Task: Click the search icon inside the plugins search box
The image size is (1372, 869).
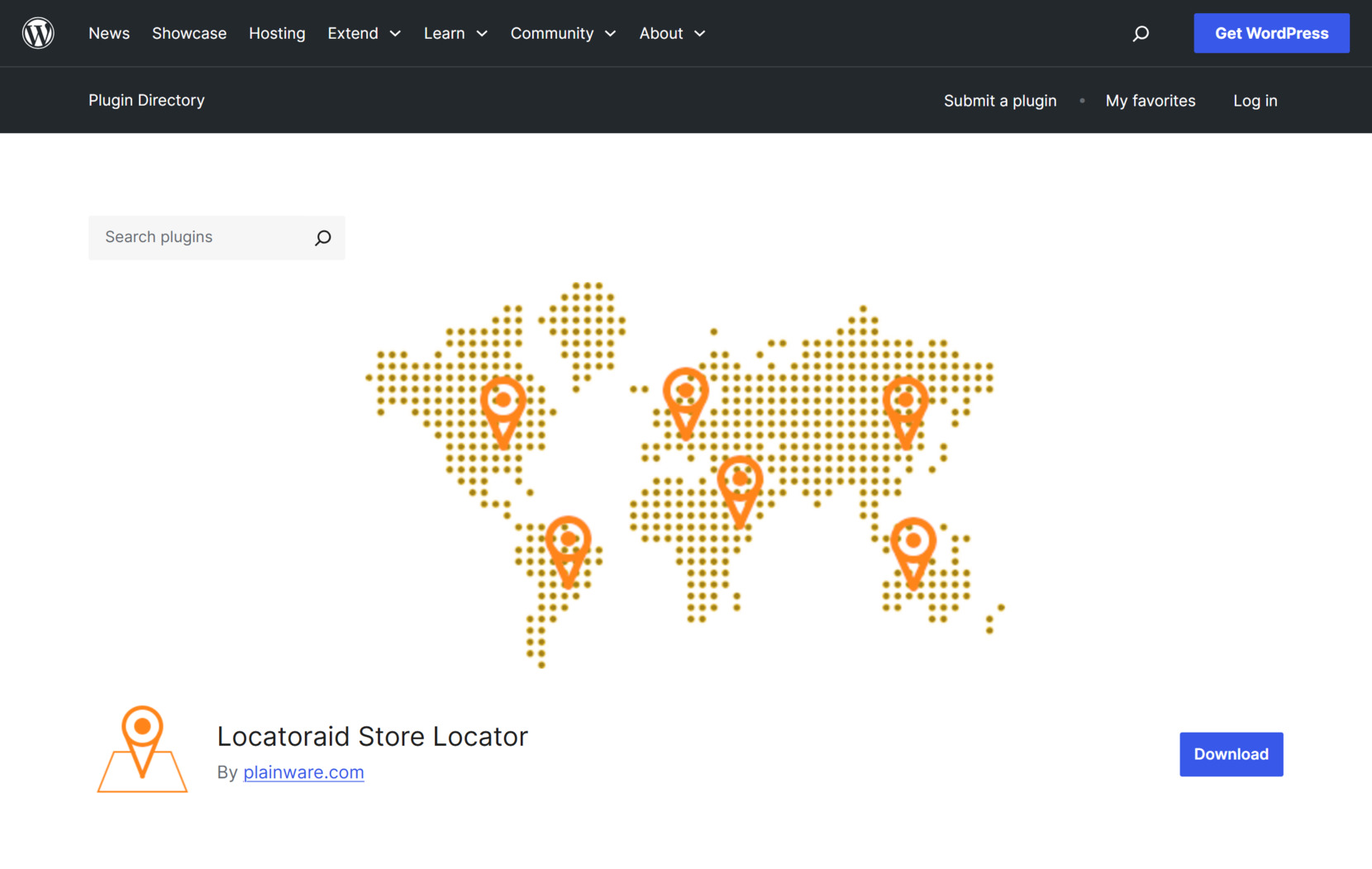Action: [x=322, y=237]
